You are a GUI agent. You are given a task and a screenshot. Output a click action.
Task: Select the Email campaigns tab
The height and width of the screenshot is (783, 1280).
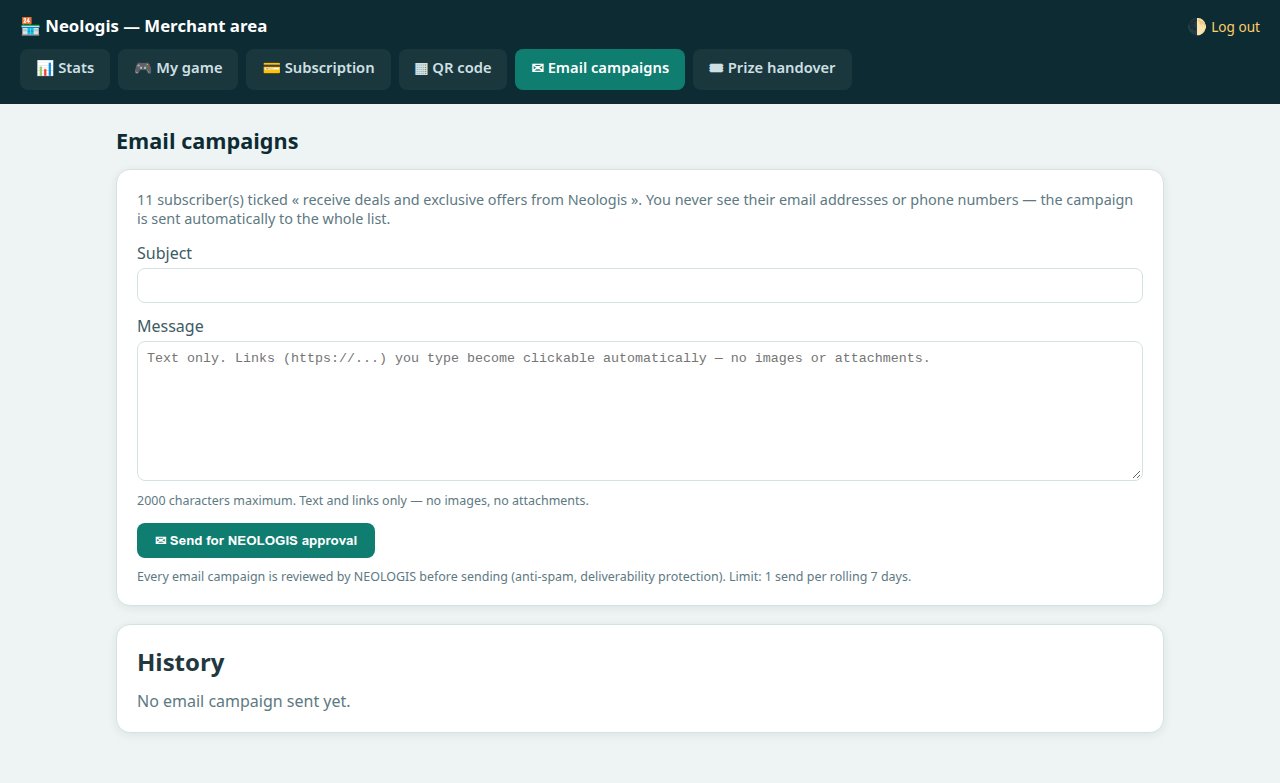coord(600,69)
